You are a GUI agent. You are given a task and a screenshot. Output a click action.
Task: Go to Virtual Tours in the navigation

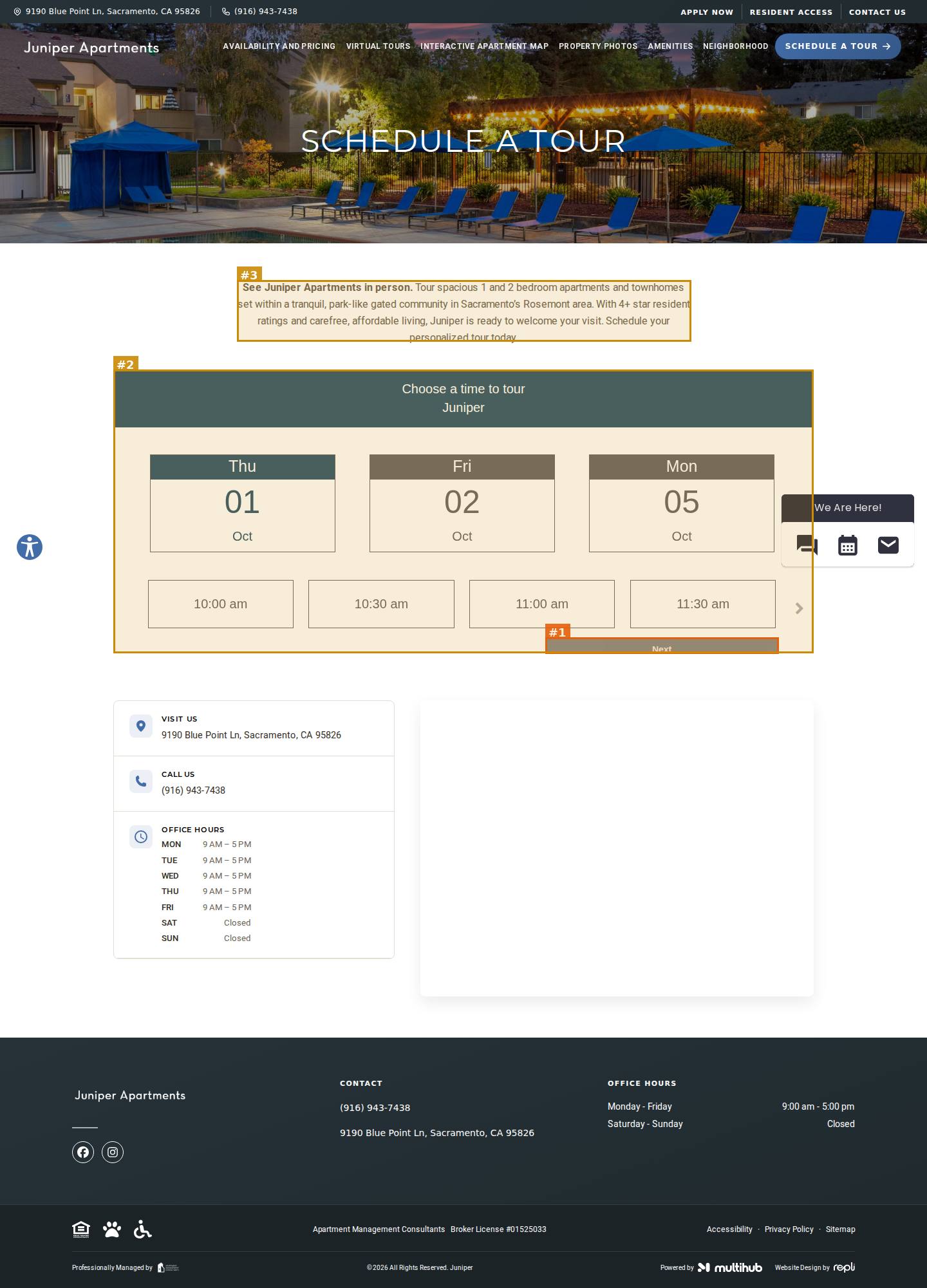pos(378,46)
